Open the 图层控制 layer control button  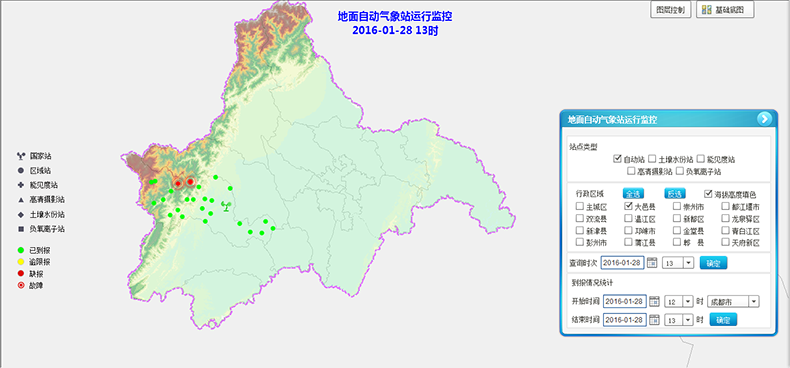pos(670,10)
